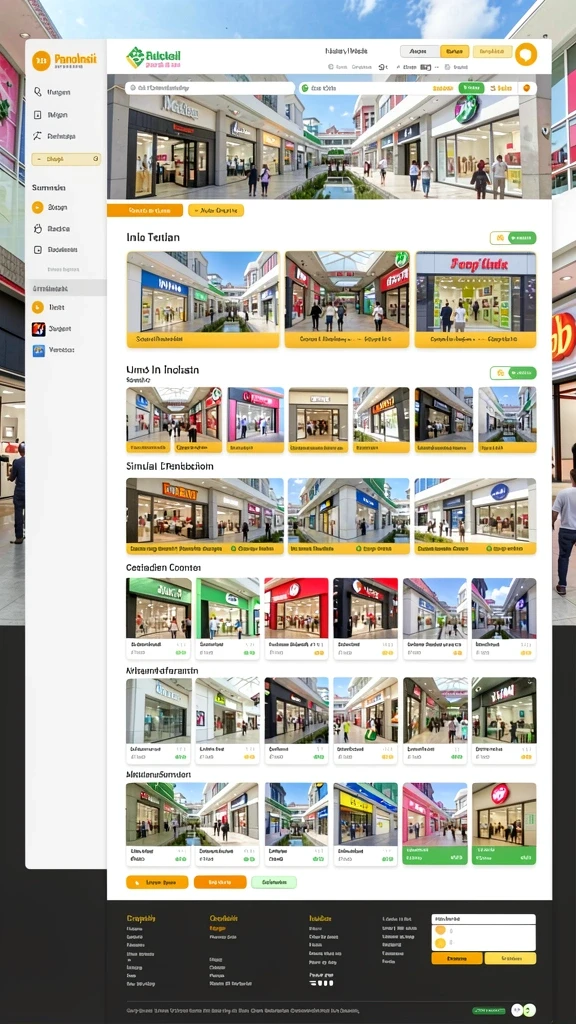Click the green badge icon on middle Inlo card

pyautogui.click(x=402, y=259)
